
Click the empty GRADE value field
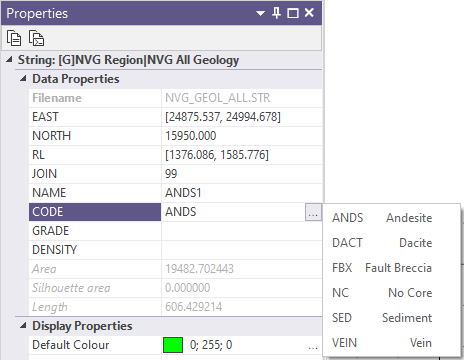tap(242, 231)
